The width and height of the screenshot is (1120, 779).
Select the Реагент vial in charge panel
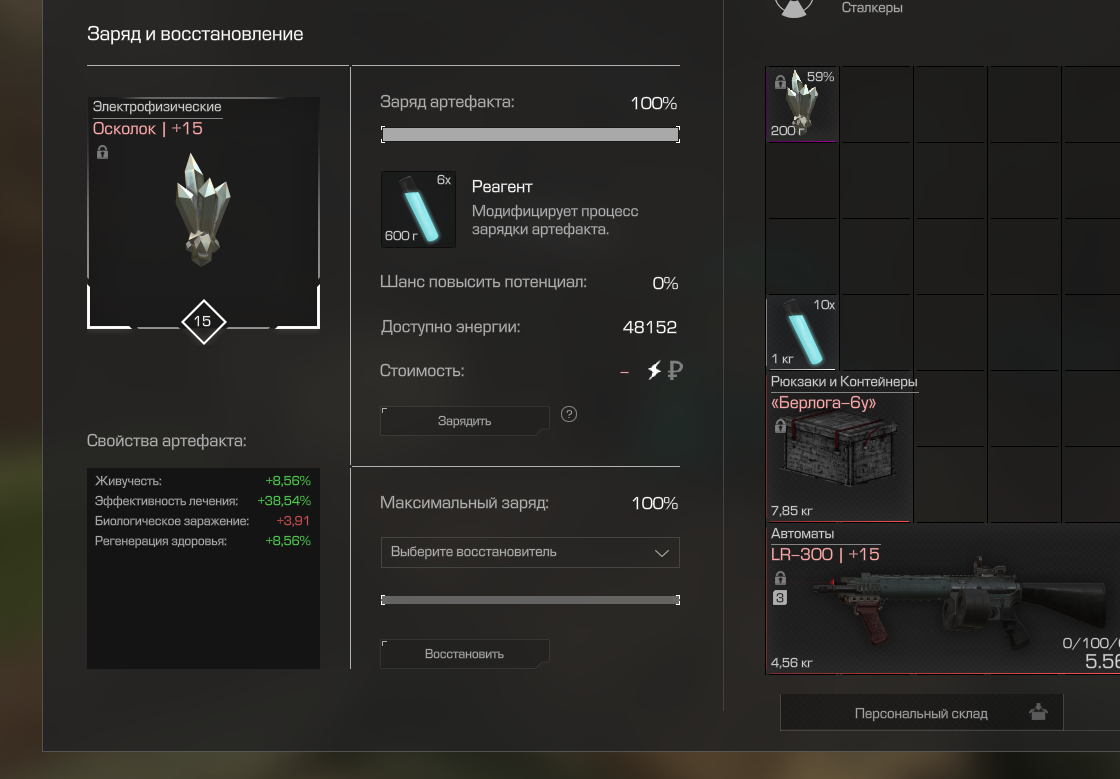[x=419, y=209]
